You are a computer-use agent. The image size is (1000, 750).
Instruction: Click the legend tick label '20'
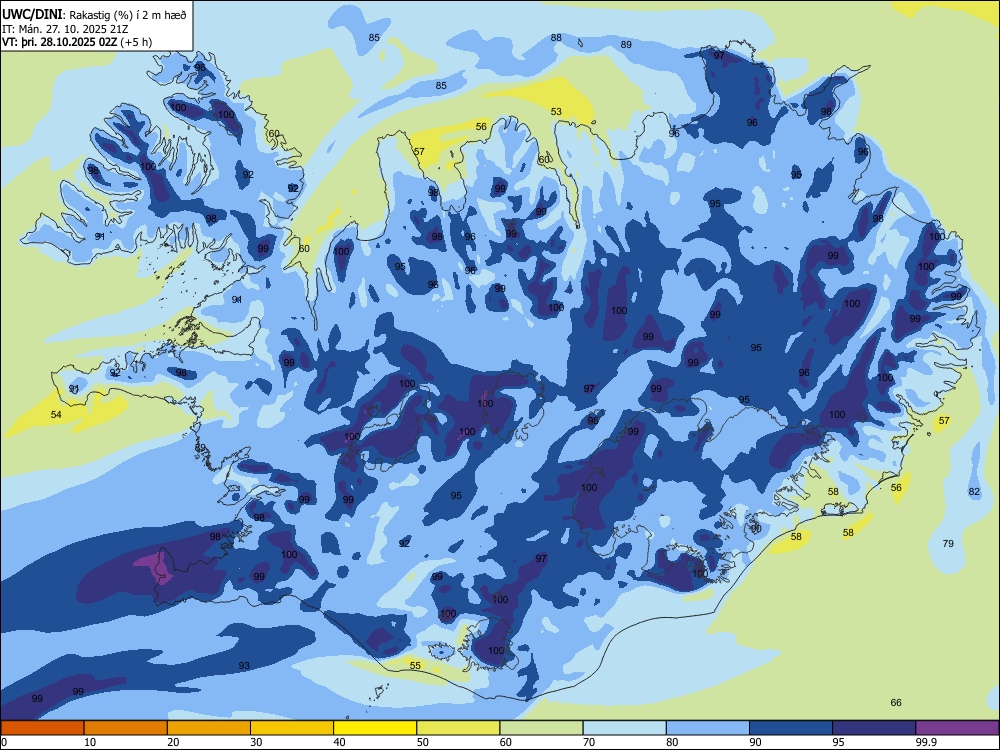tap(173, 742)
